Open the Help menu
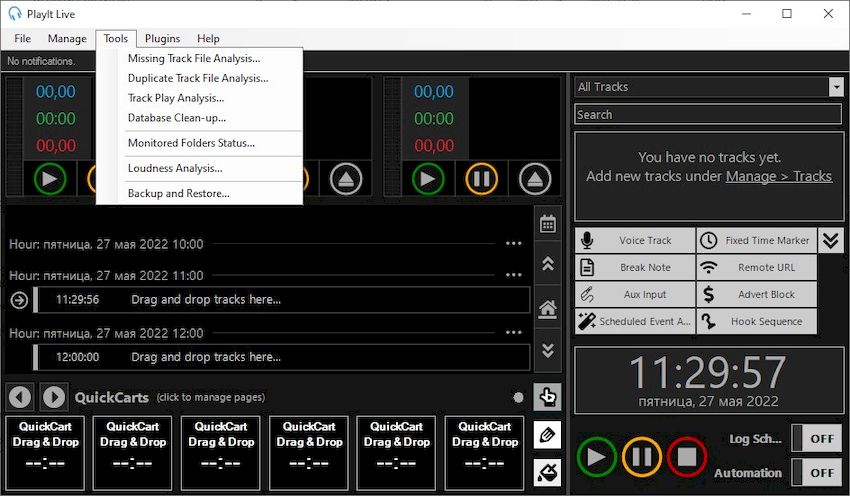850x496 pixels. [208, 38]
